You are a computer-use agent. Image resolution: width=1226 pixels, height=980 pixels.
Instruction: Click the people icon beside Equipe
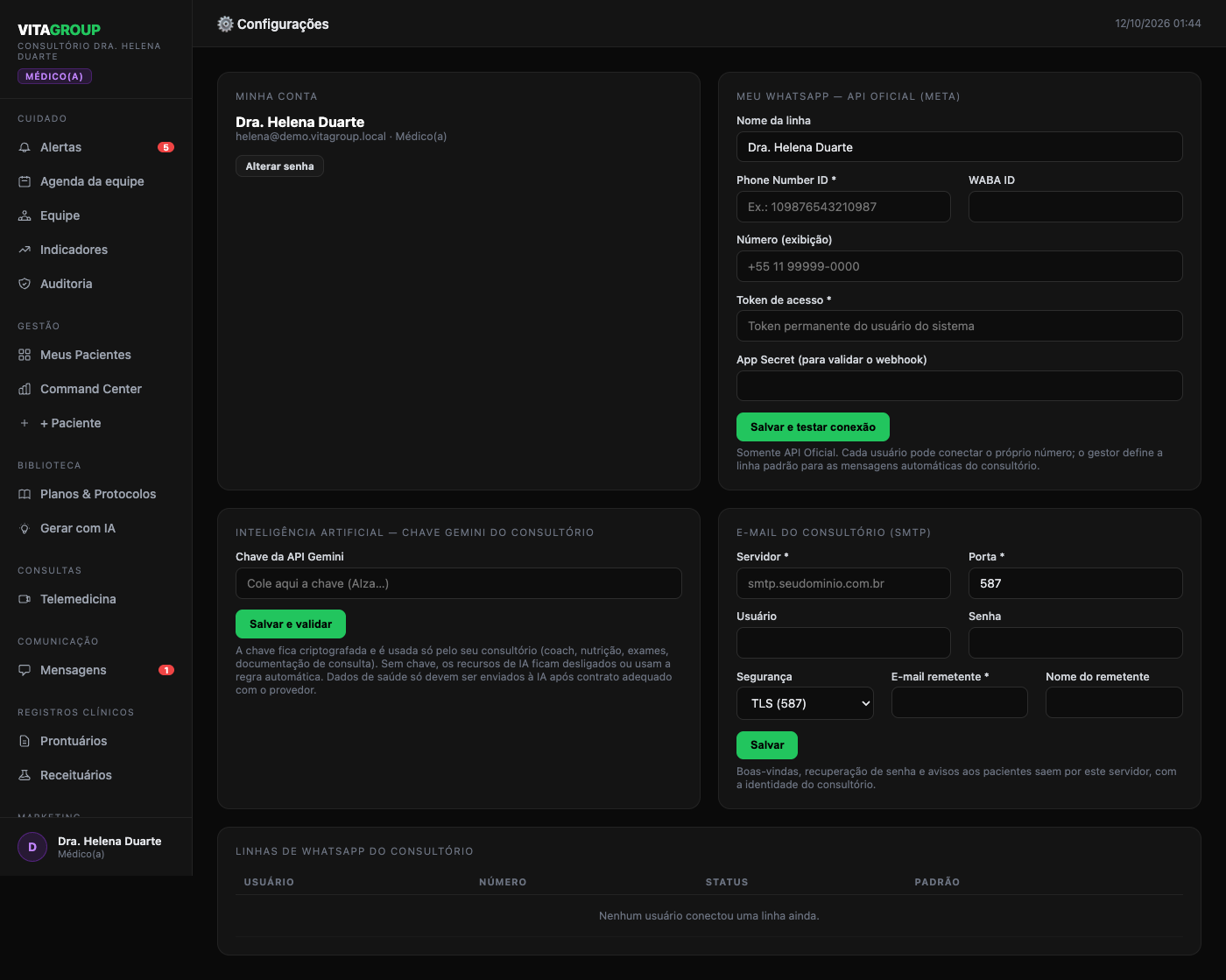tap(25, 215)
